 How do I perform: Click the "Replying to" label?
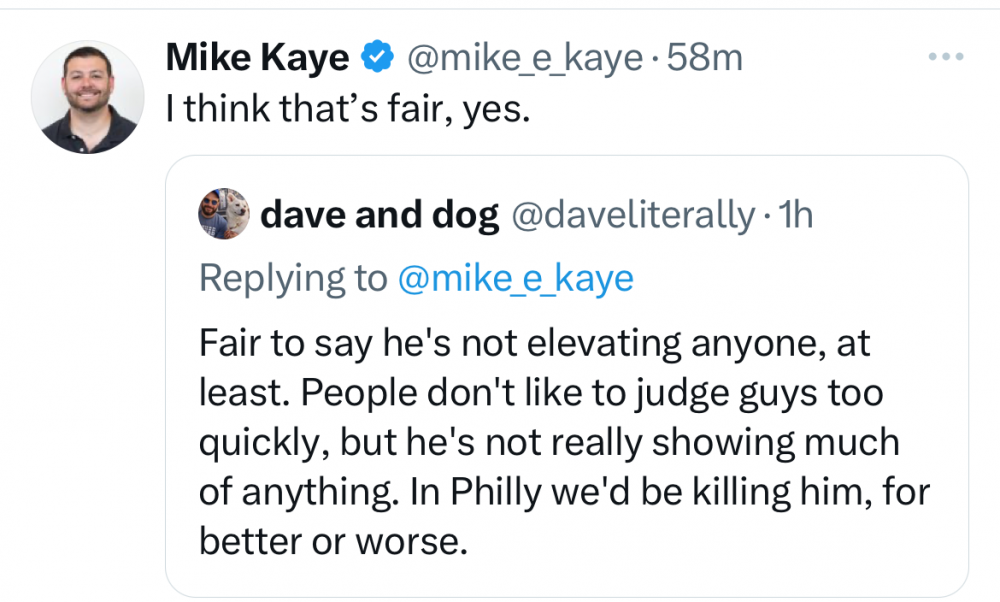pyautogui.click(x=292, y=278)
